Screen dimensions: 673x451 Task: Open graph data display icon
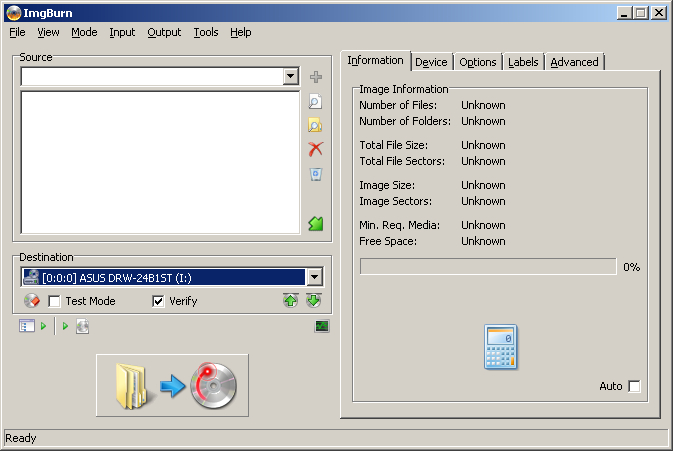322,327
